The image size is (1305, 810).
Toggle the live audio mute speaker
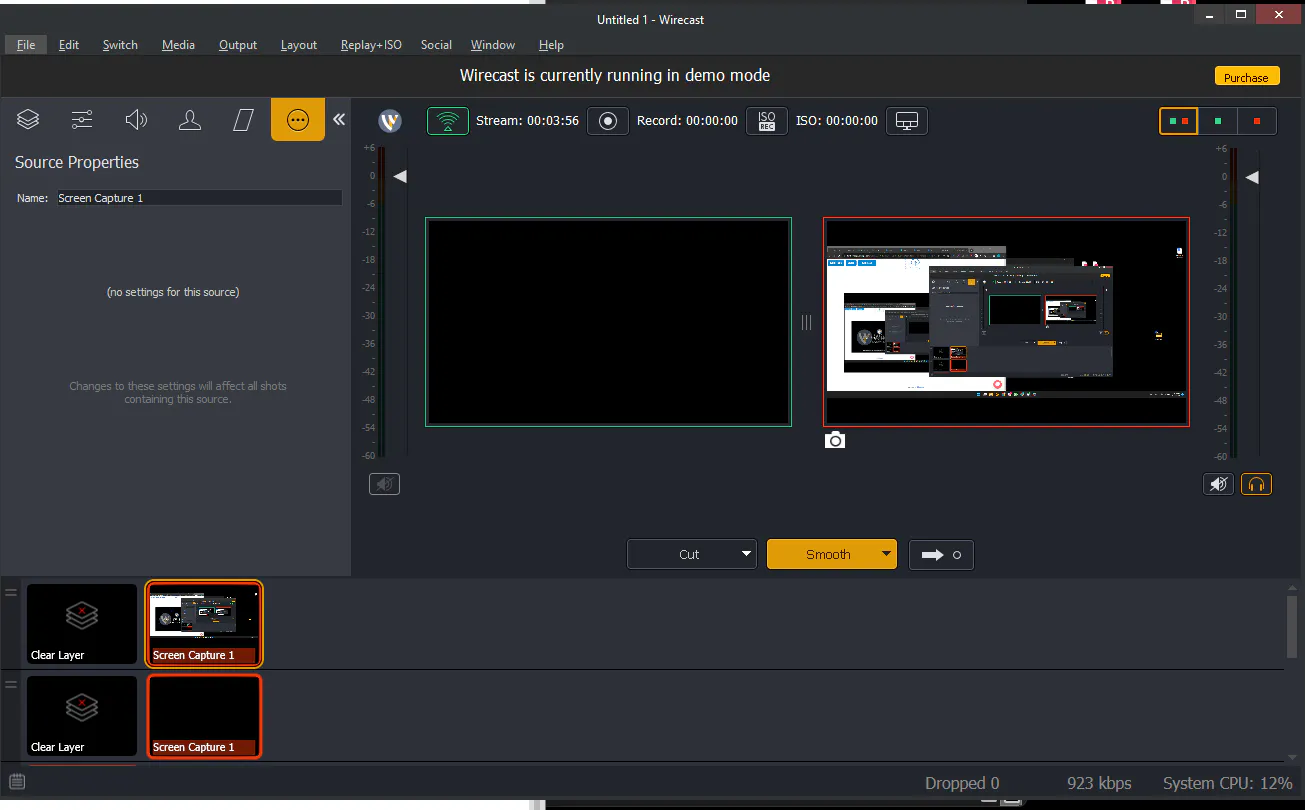coord(1218,485)
